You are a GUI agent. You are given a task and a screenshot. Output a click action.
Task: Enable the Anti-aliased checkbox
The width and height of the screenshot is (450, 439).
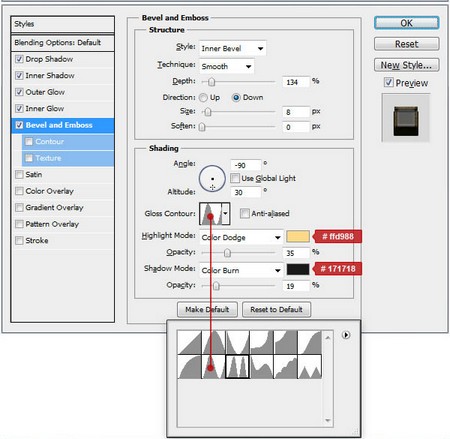[245, 213]
